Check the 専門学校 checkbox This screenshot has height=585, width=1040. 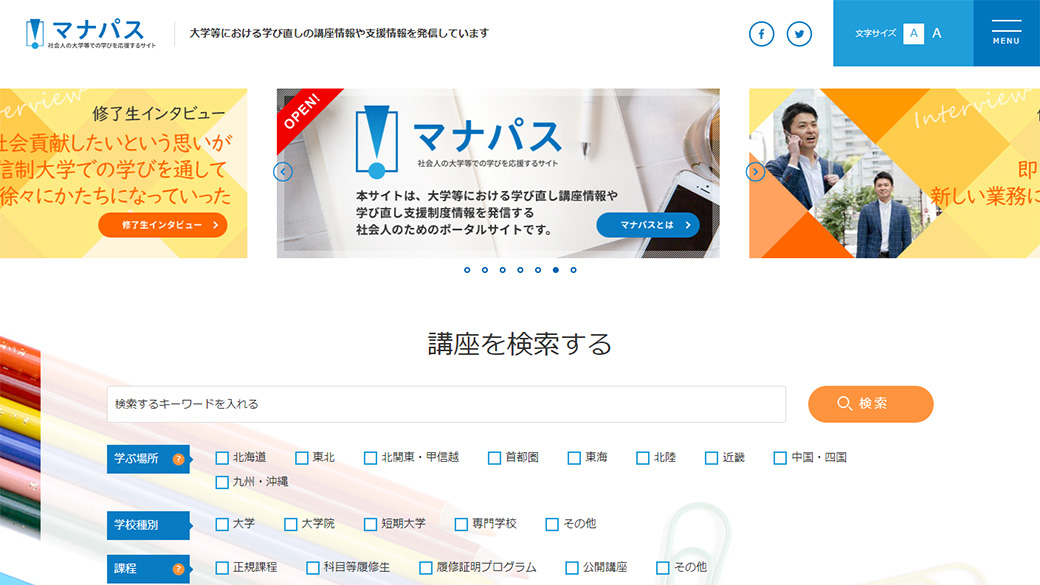pos(461,524)
